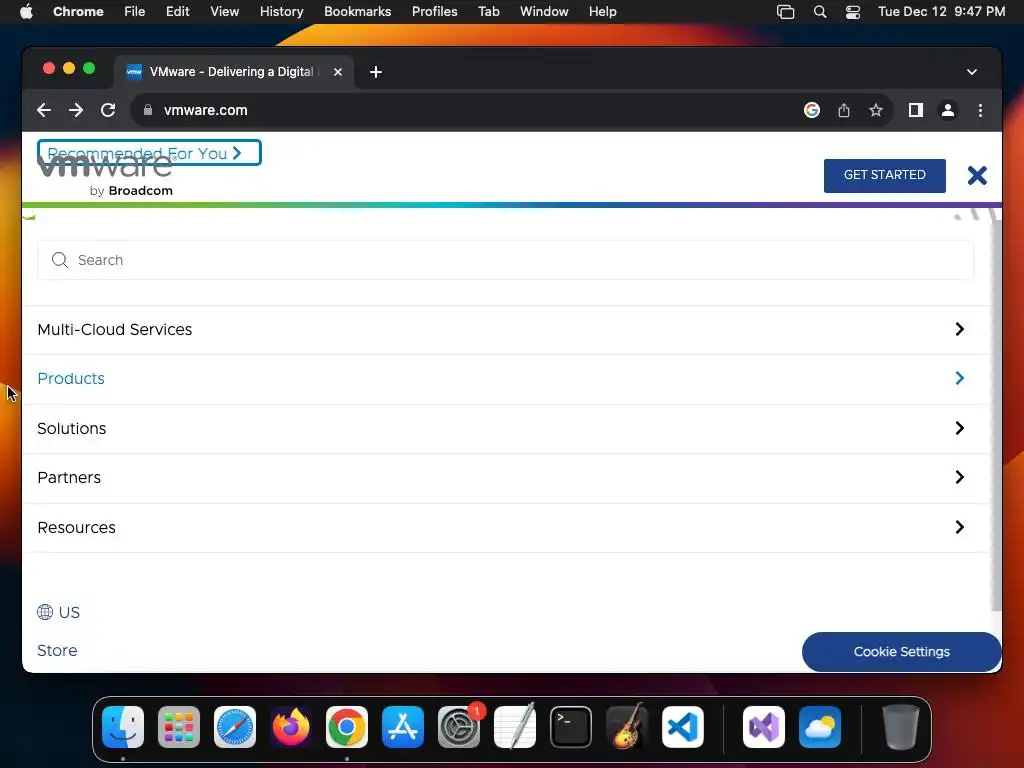Expand the Multi-Cloud Services chevron
This screenshot has height=768, width=1024.
coord(959,329)
